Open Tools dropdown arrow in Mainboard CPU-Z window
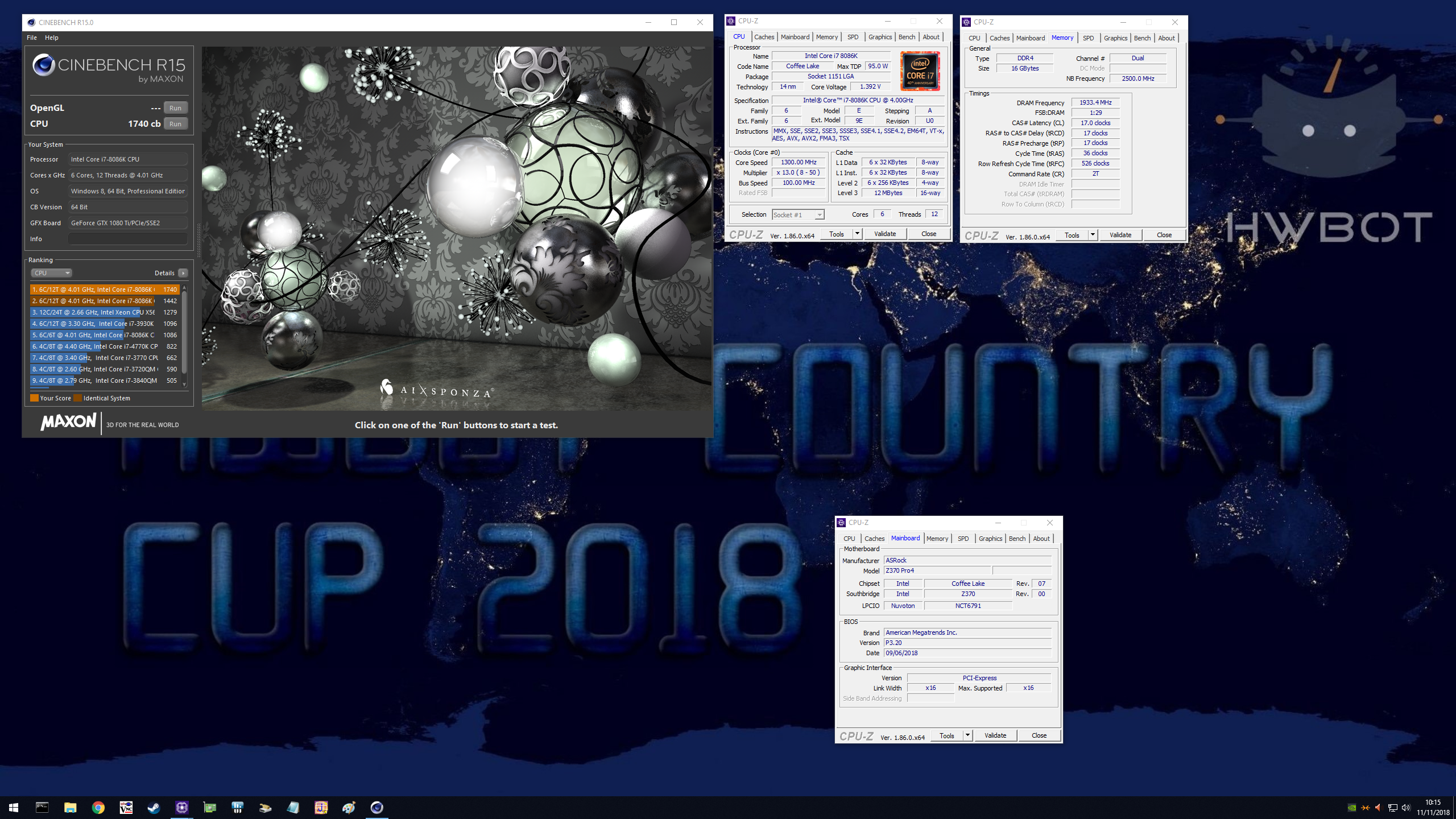Viewport: 1456px width, 819px height. [x=967, y=735]
